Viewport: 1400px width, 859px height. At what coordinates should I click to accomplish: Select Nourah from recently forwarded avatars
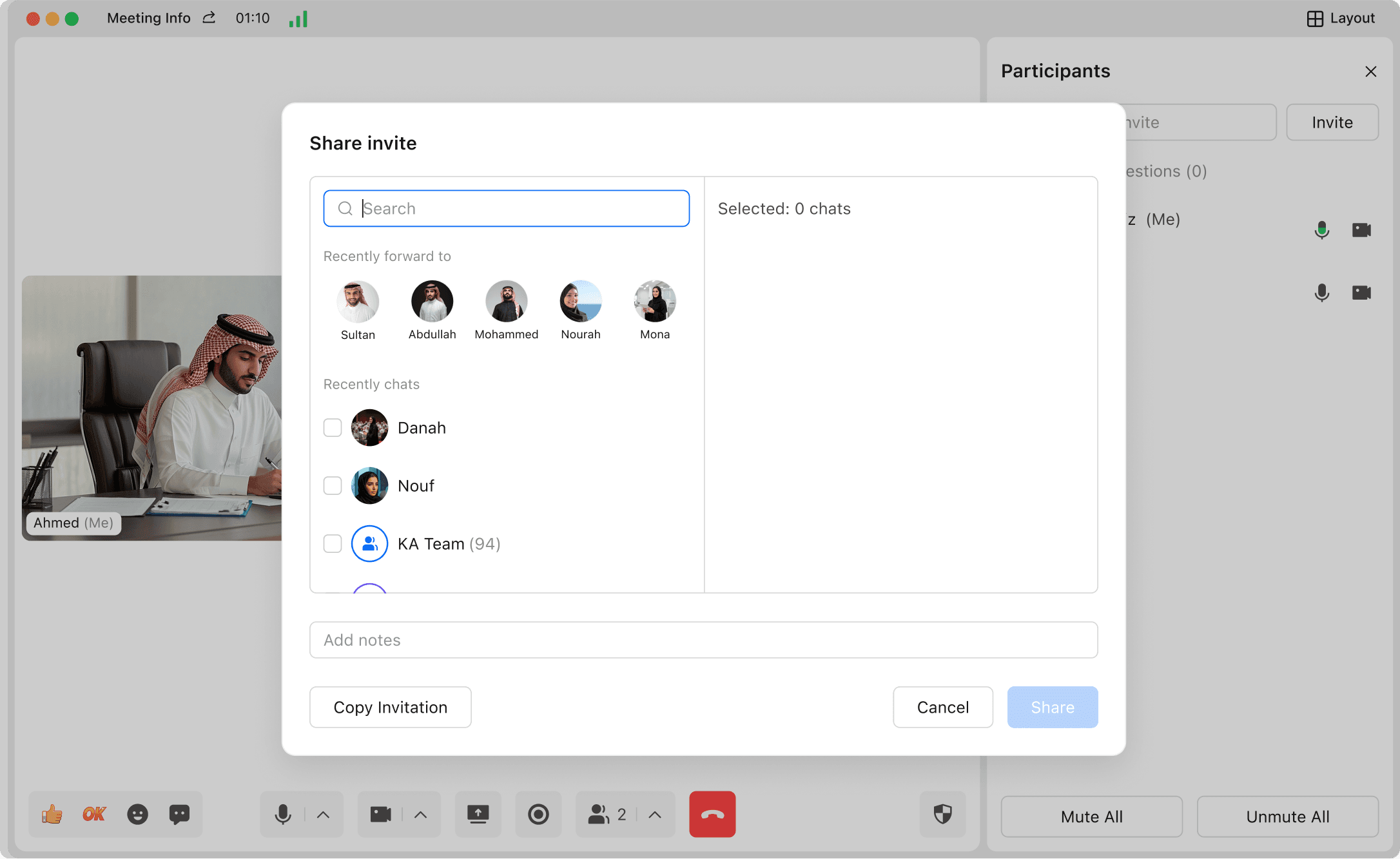click(580, 302)
